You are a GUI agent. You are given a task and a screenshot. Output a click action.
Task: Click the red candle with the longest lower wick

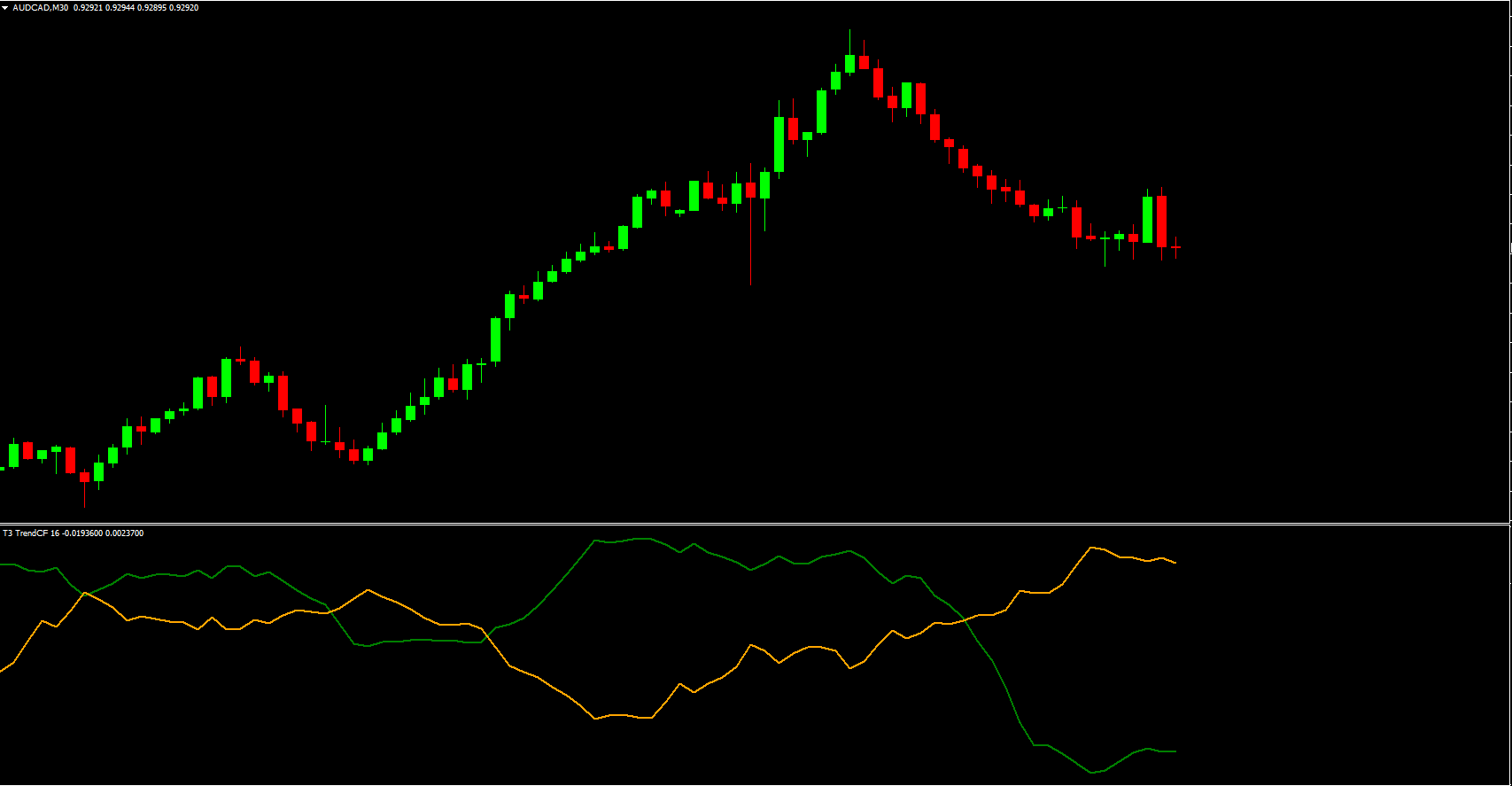pos(750,191)
